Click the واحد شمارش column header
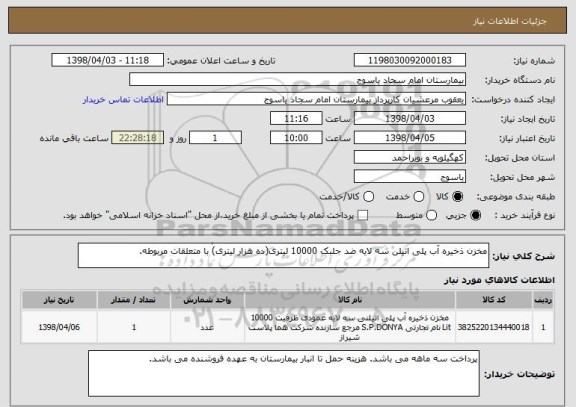The width and height of the screenshot is (576, 407). 207,300
